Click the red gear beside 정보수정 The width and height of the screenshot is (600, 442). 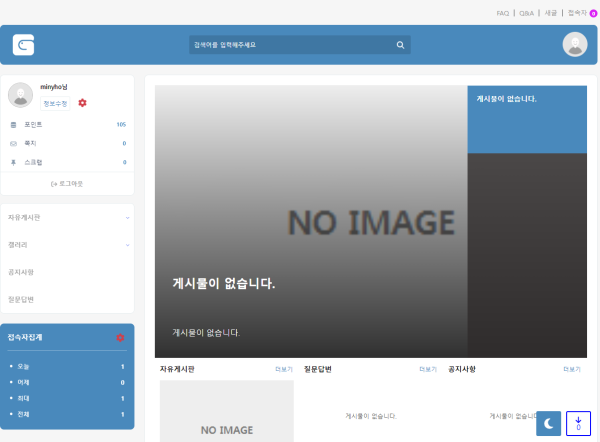coord(82,103)
